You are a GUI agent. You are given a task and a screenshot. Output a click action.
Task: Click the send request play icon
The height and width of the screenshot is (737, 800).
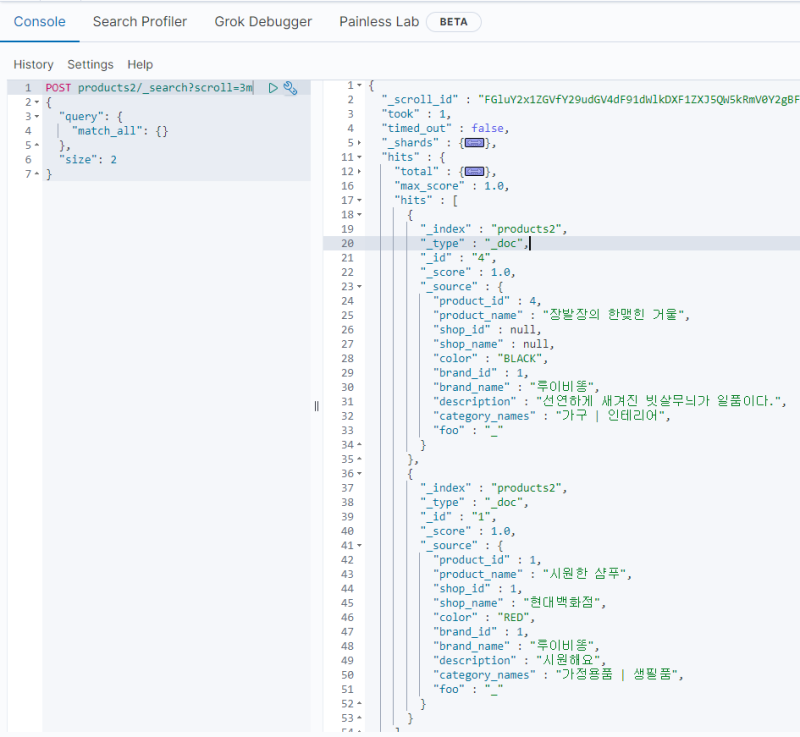(273, 88)
